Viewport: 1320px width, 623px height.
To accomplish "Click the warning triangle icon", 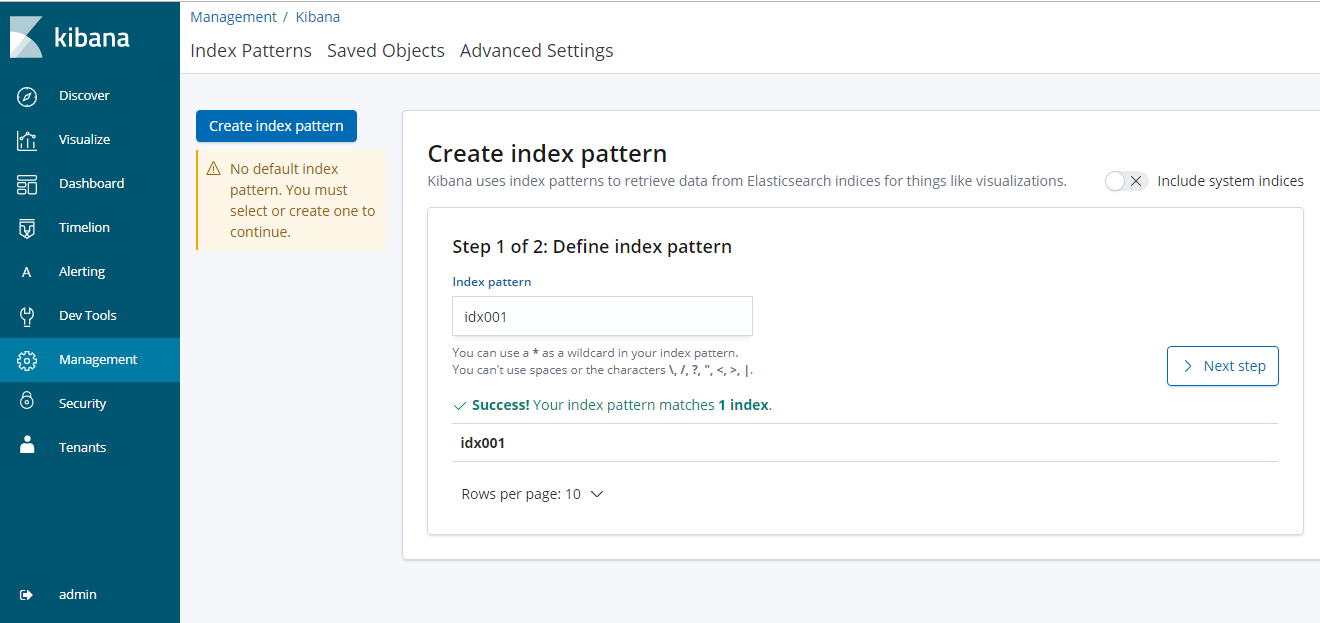I will [x=214, y=169].
